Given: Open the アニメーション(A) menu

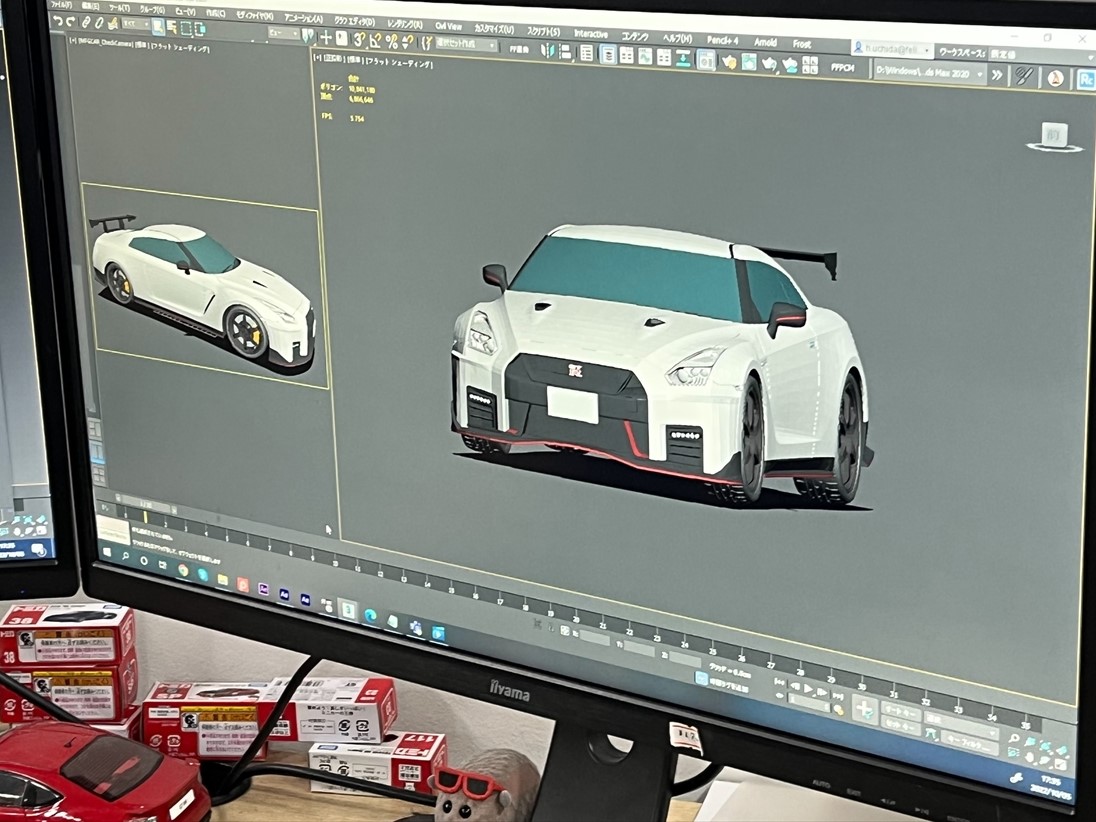Looking at the screenshot, I should point(303,17).
